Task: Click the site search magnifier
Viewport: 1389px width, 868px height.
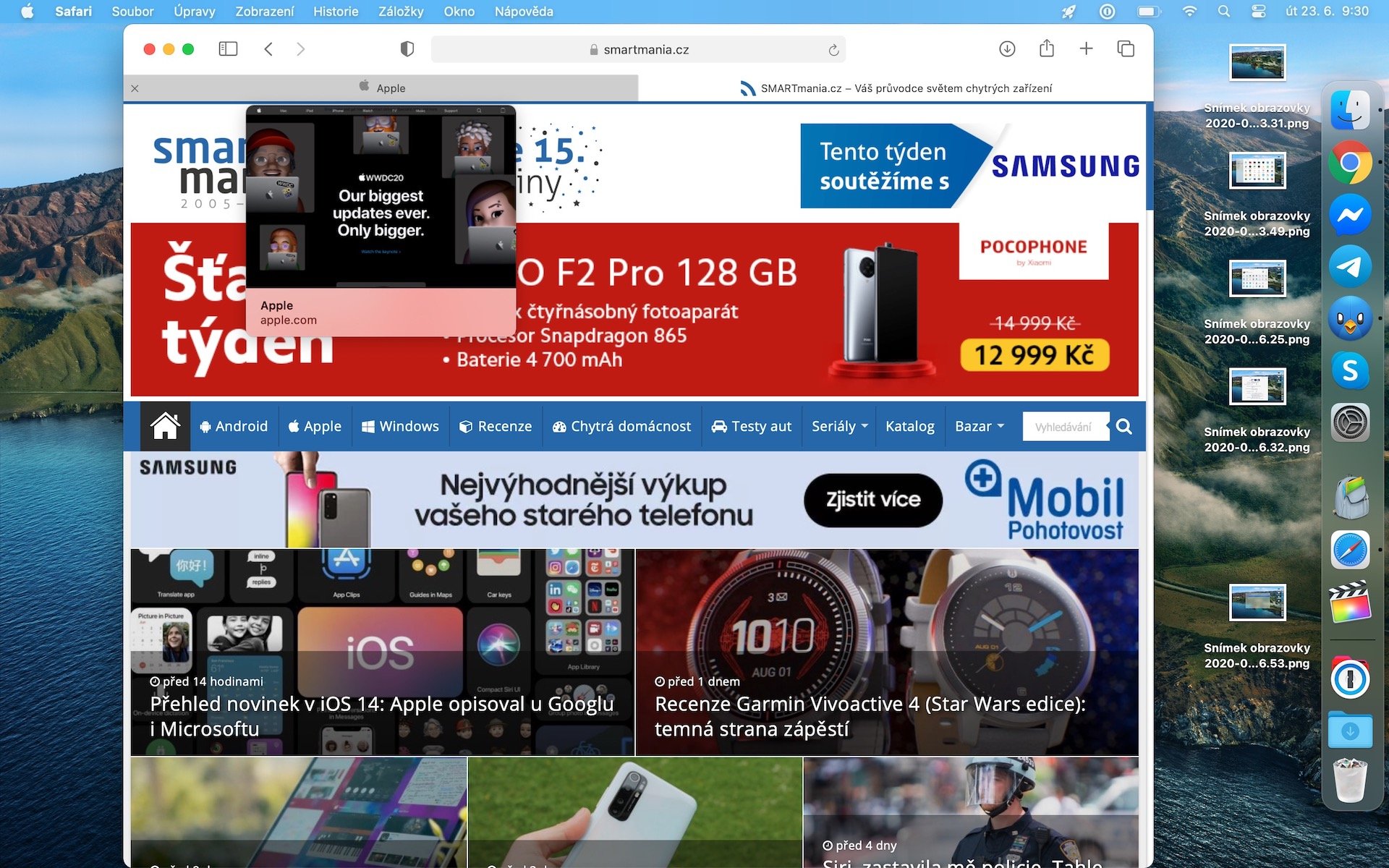Action: [x=1124, y=427]
